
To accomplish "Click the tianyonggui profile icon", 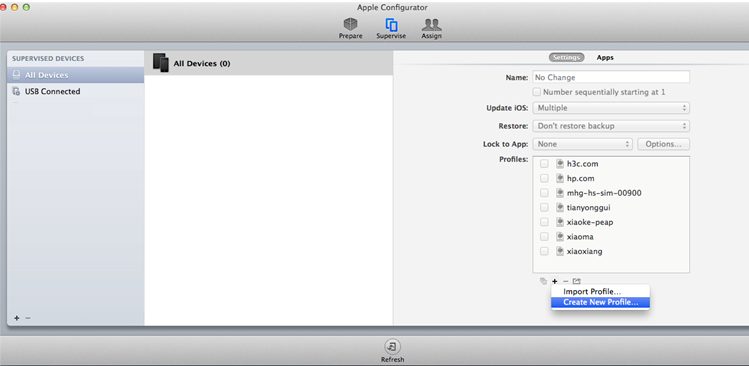I will [560, 207].
